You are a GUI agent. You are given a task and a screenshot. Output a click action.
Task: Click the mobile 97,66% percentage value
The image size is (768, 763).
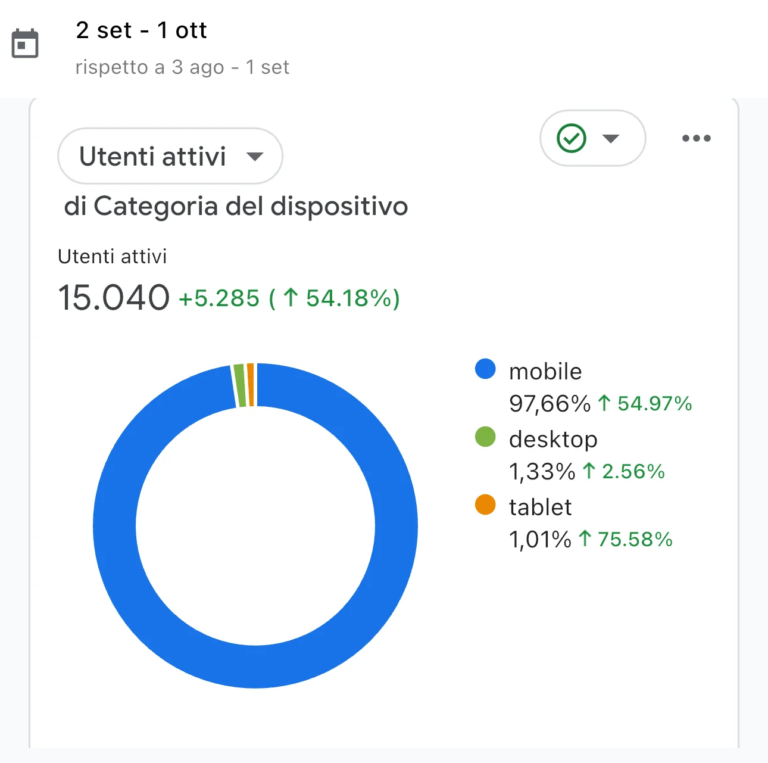click(550, 404)
